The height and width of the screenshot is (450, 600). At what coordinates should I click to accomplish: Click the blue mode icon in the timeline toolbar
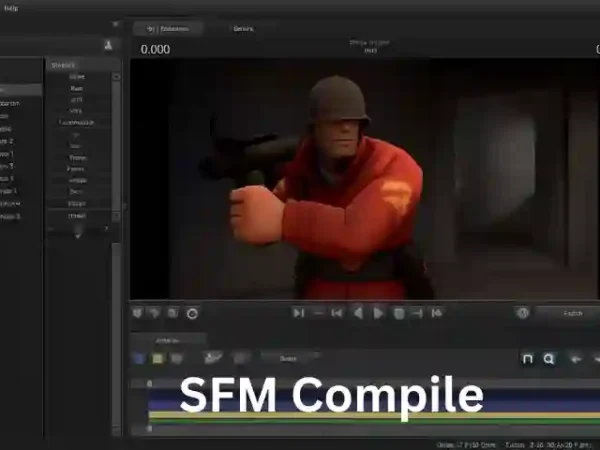[139, 359]
